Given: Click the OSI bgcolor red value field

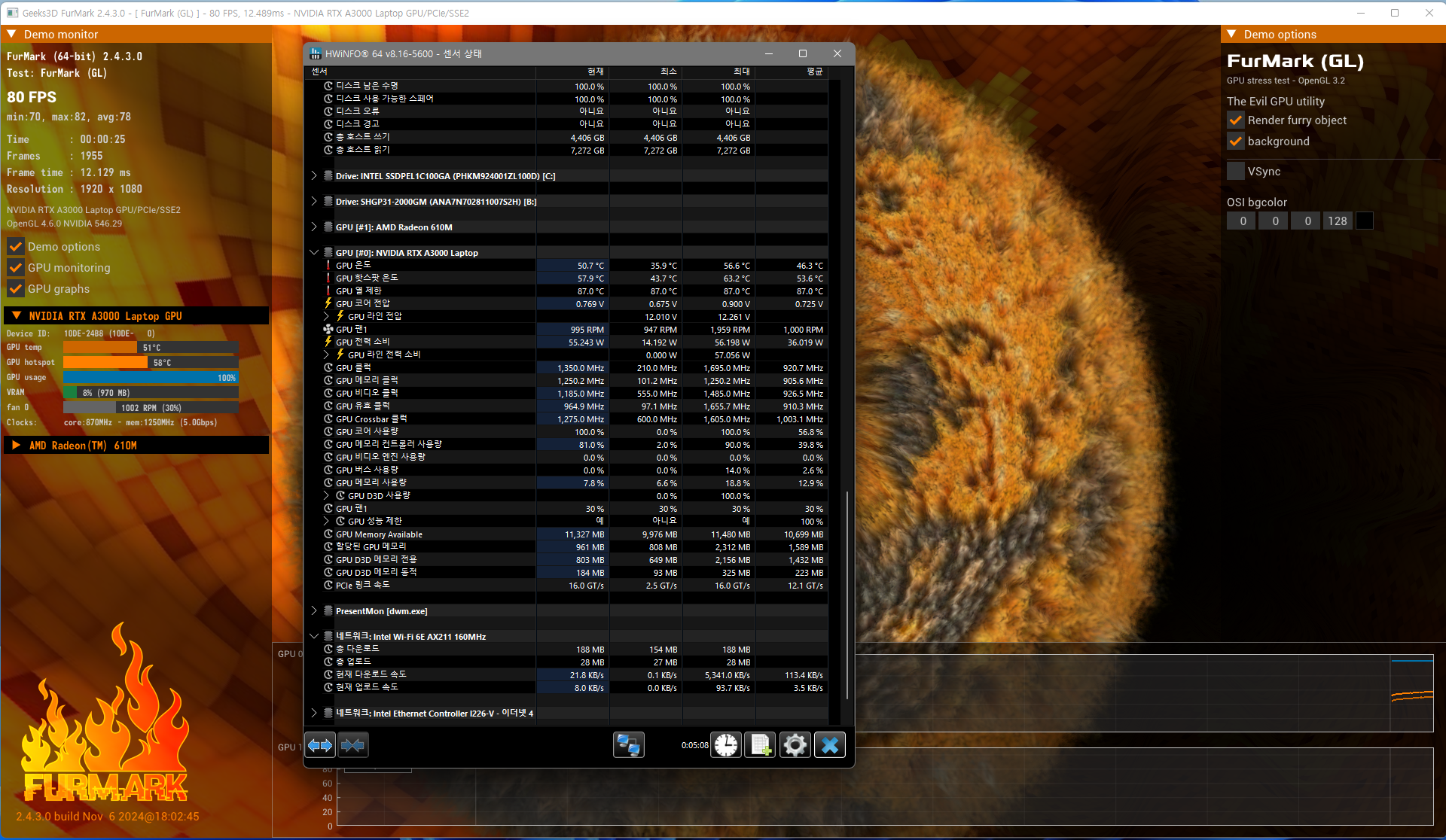Looking at the screenshot, I should coord(1242,221).
